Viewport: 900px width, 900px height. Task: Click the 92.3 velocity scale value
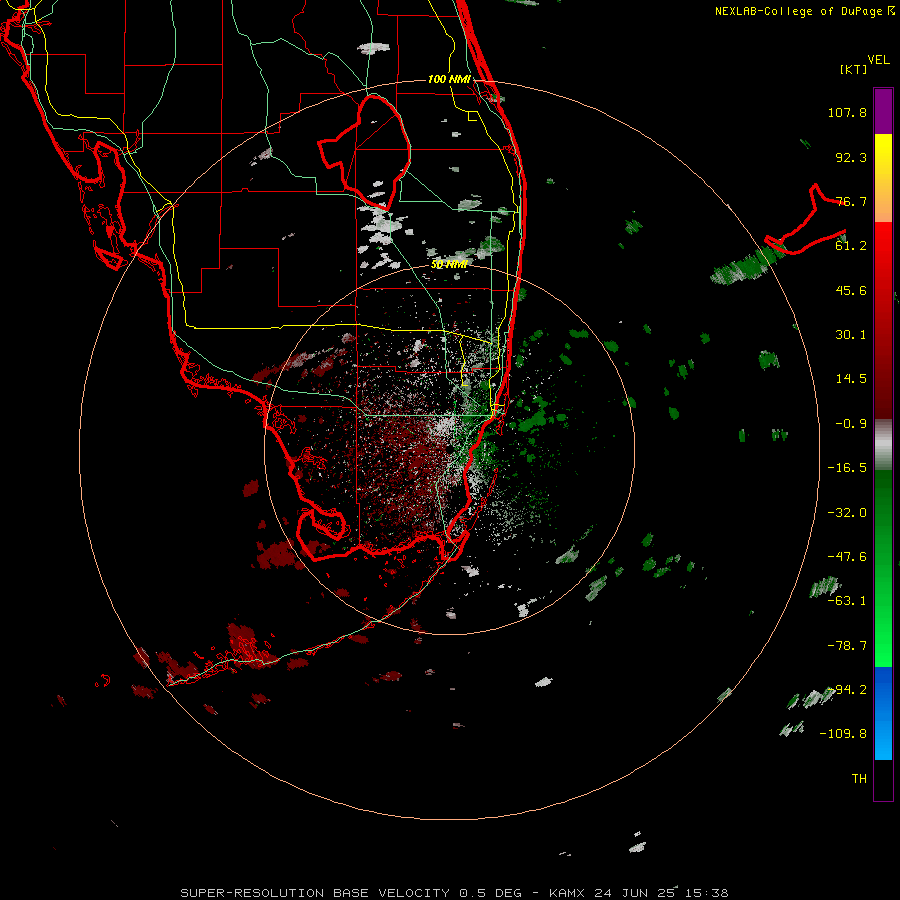[x=851, y=157]
